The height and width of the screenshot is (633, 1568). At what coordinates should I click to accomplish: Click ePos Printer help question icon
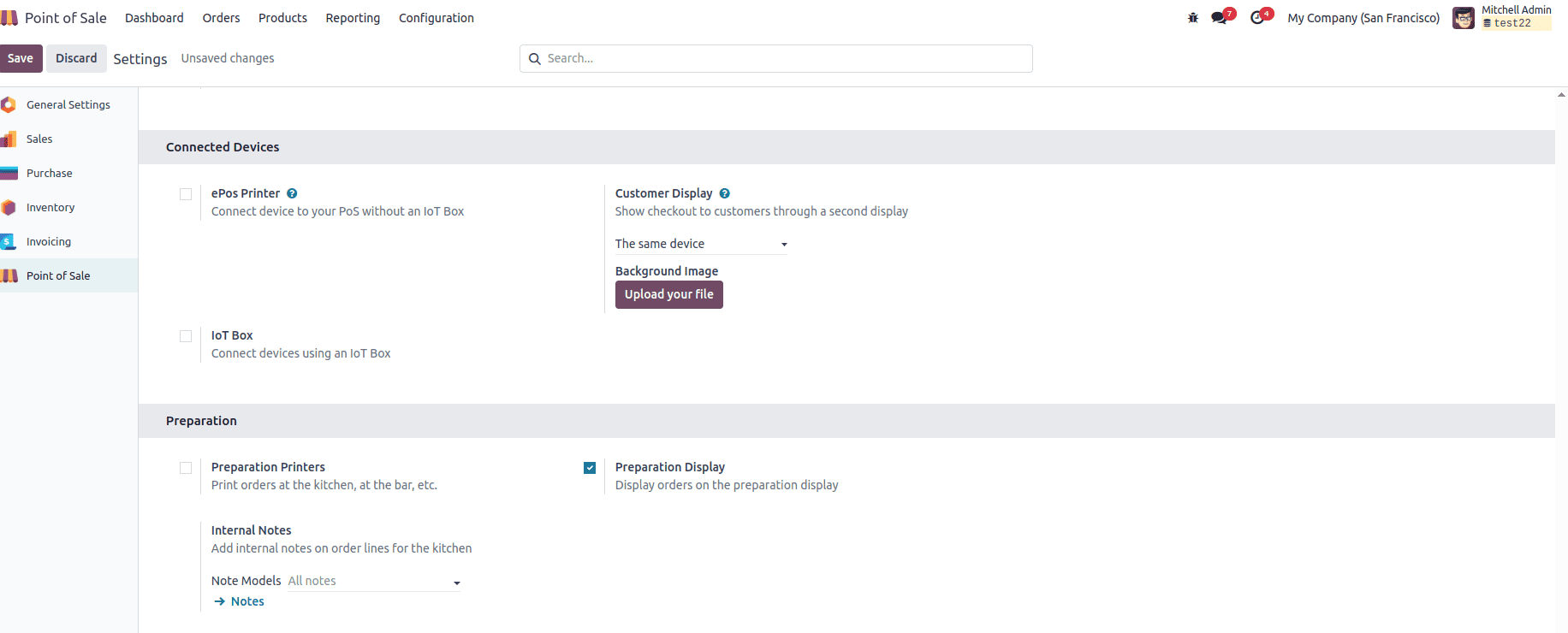click(x=292, y=194)
